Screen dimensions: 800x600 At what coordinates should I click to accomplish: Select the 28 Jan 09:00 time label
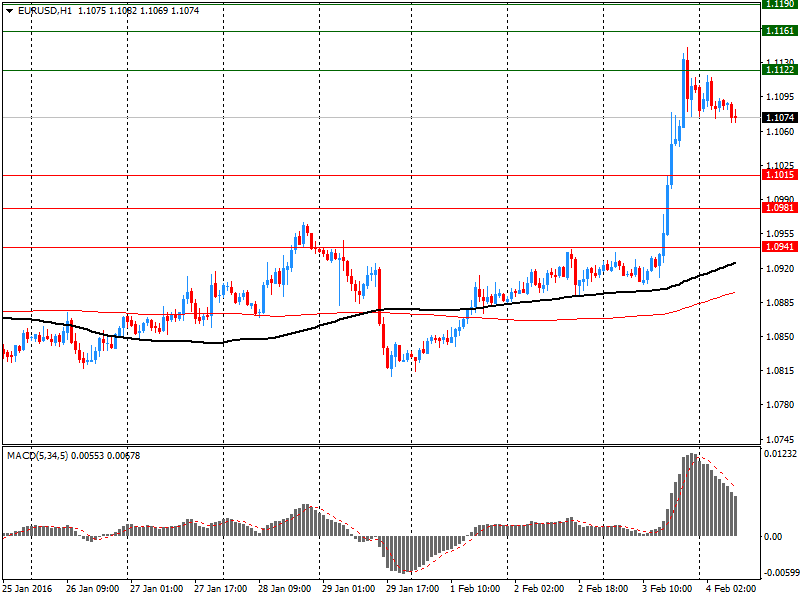click(x=284, y=589)
